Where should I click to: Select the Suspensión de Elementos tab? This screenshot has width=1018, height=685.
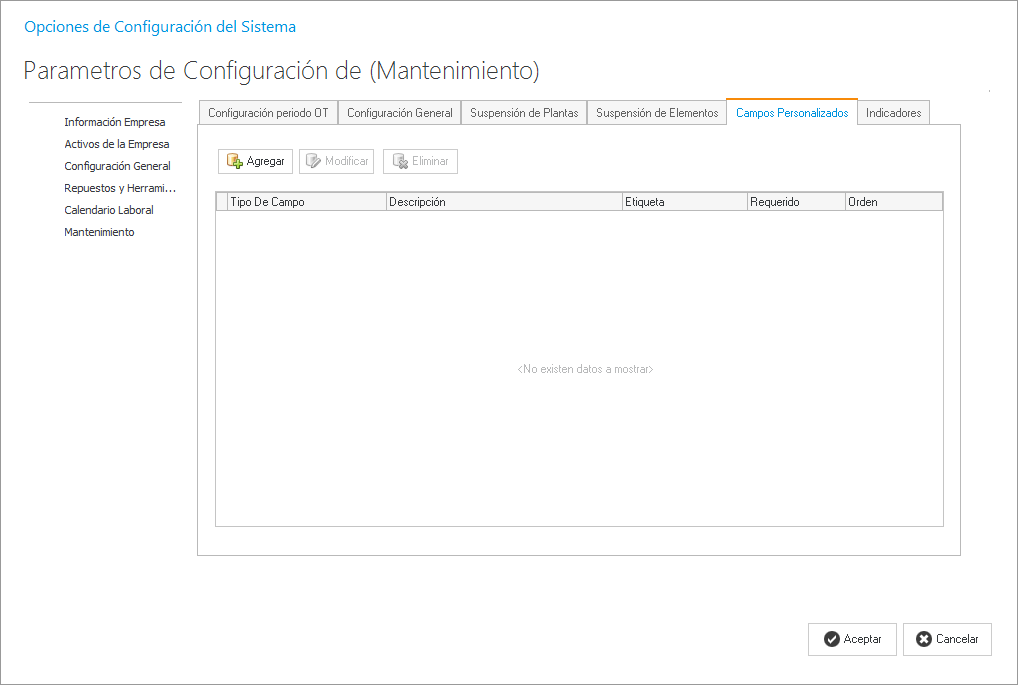coord(657,113)
